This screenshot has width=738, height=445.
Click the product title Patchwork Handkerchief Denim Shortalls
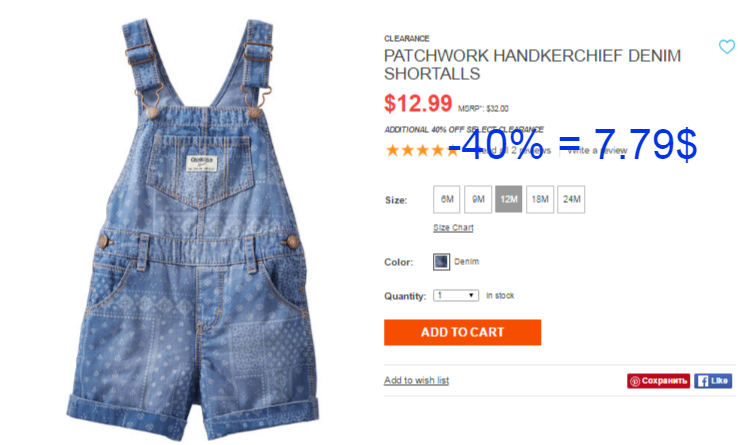click(532, 65)
